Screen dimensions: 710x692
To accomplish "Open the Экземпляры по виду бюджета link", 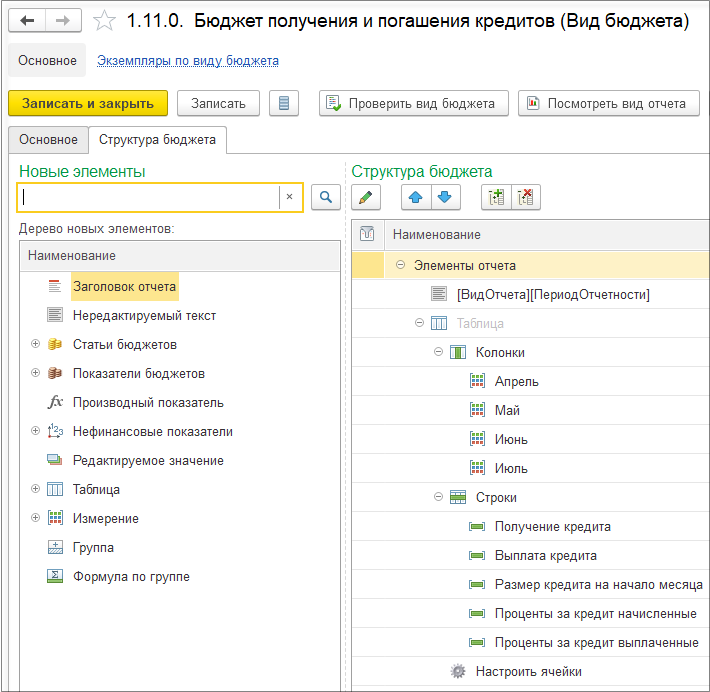I will click(188, 61).
